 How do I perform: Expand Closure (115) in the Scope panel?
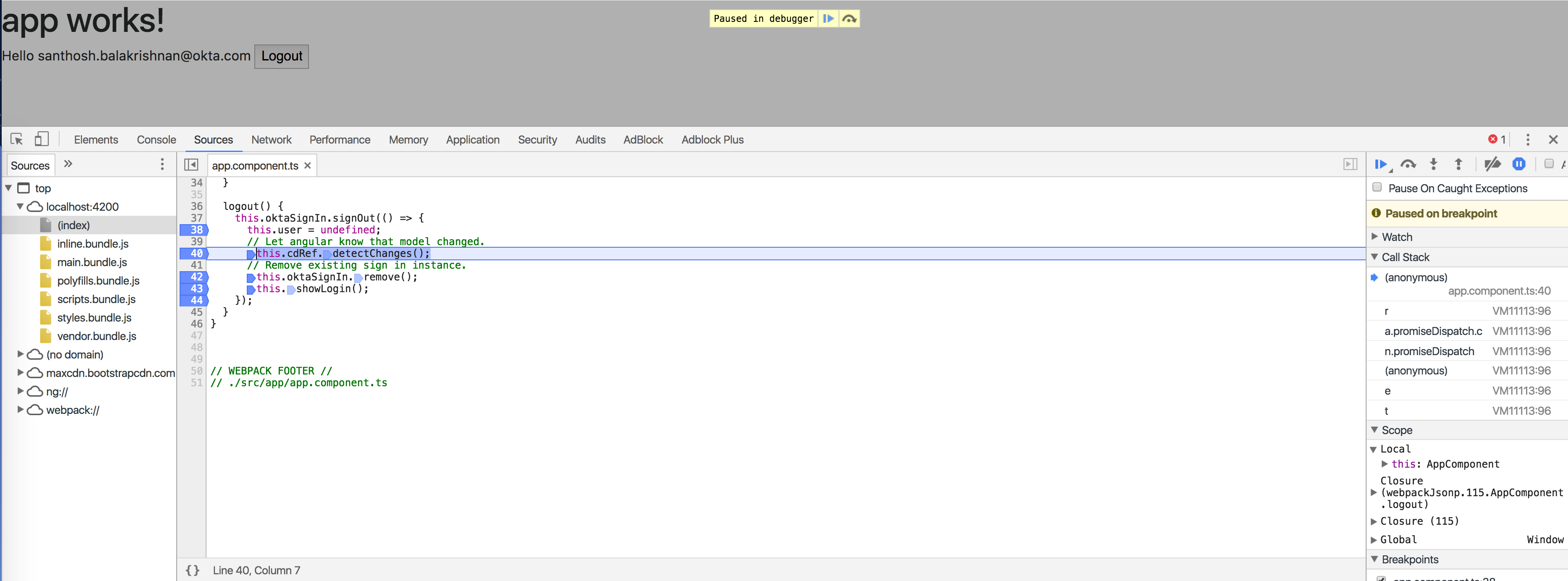click(1375, 521)
